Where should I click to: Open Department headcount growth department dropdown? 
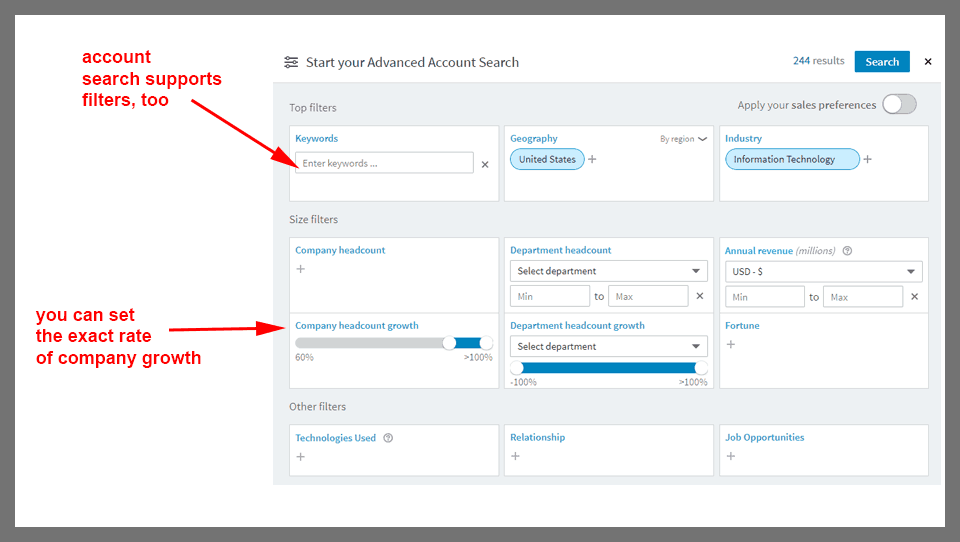coord(608,346)
